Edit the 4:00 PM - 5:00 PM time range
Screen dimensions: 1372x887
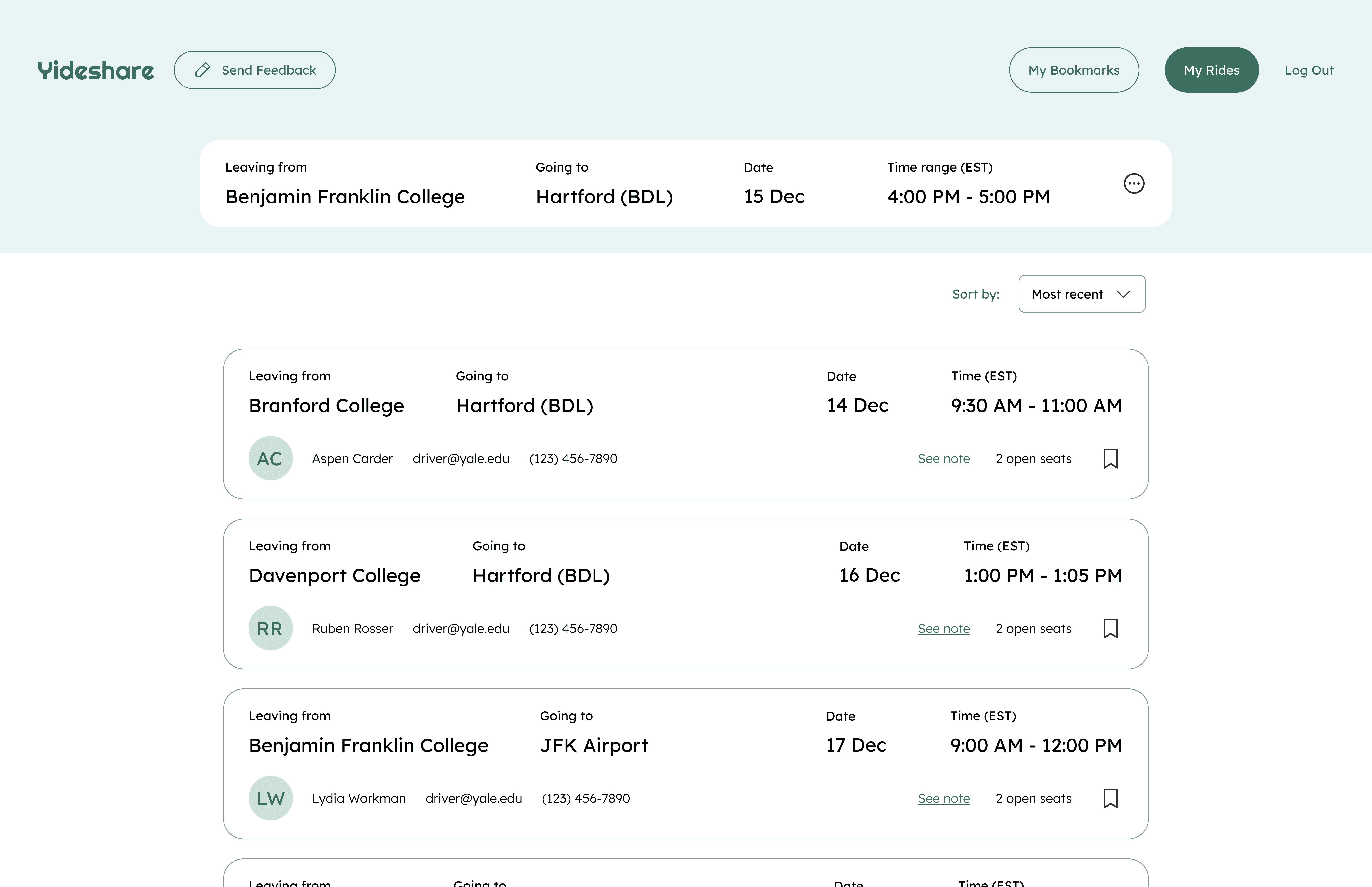point(968,196)
